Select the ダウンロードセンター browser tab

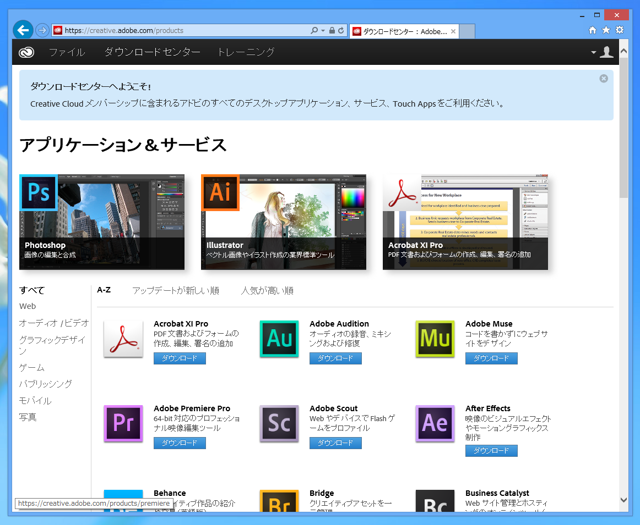tap(404, 31)
